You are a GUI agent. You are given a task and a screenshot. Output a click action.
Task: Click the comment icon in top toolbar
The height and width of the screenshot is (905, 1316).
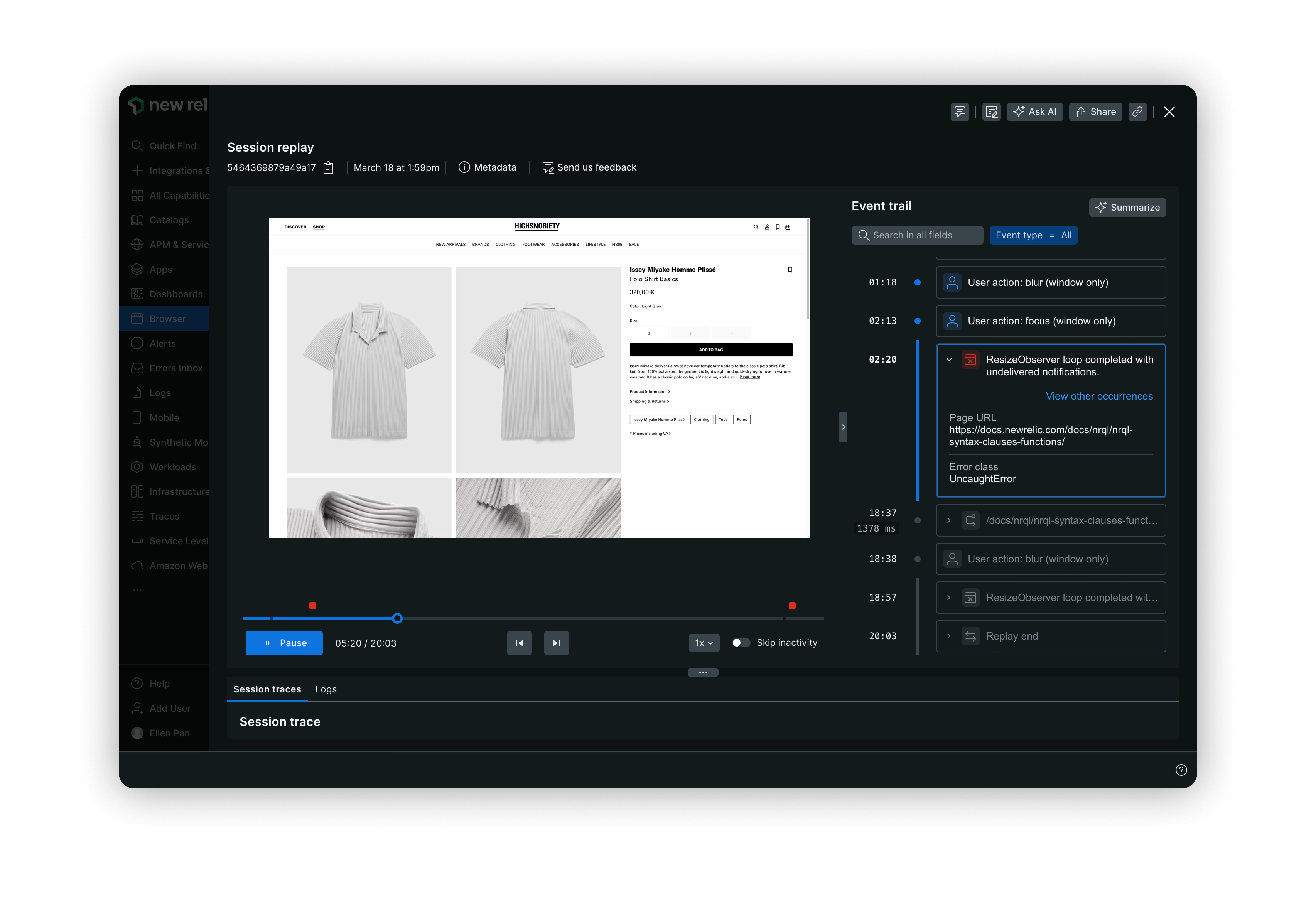click(959, 112)
